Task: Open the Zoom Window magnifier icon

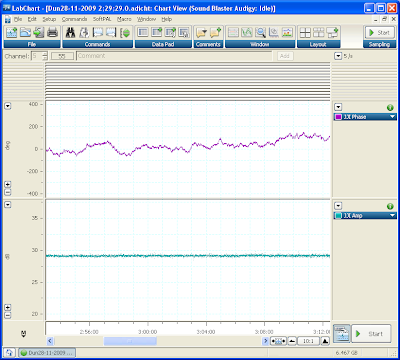Action: coord(260,33)
